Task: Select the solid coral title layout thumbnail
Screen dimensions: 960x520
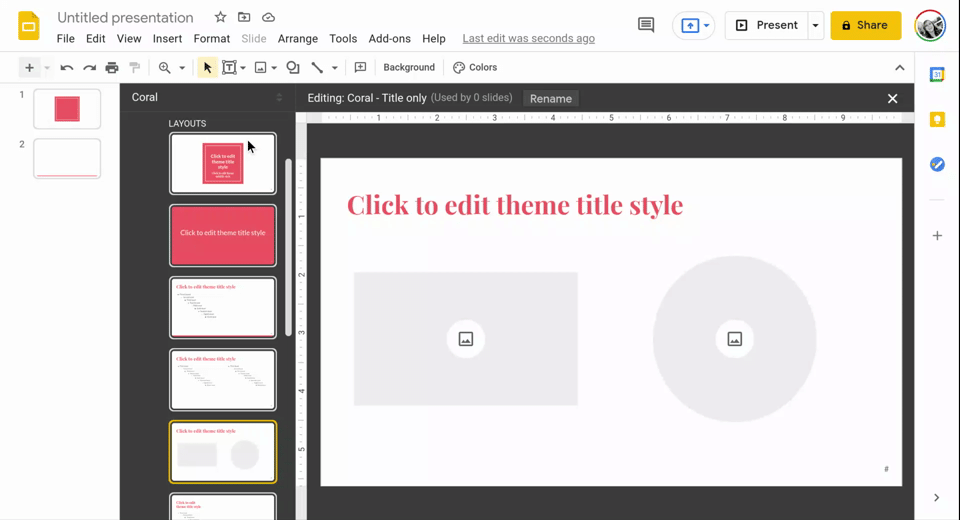Action: click(223, 235)
